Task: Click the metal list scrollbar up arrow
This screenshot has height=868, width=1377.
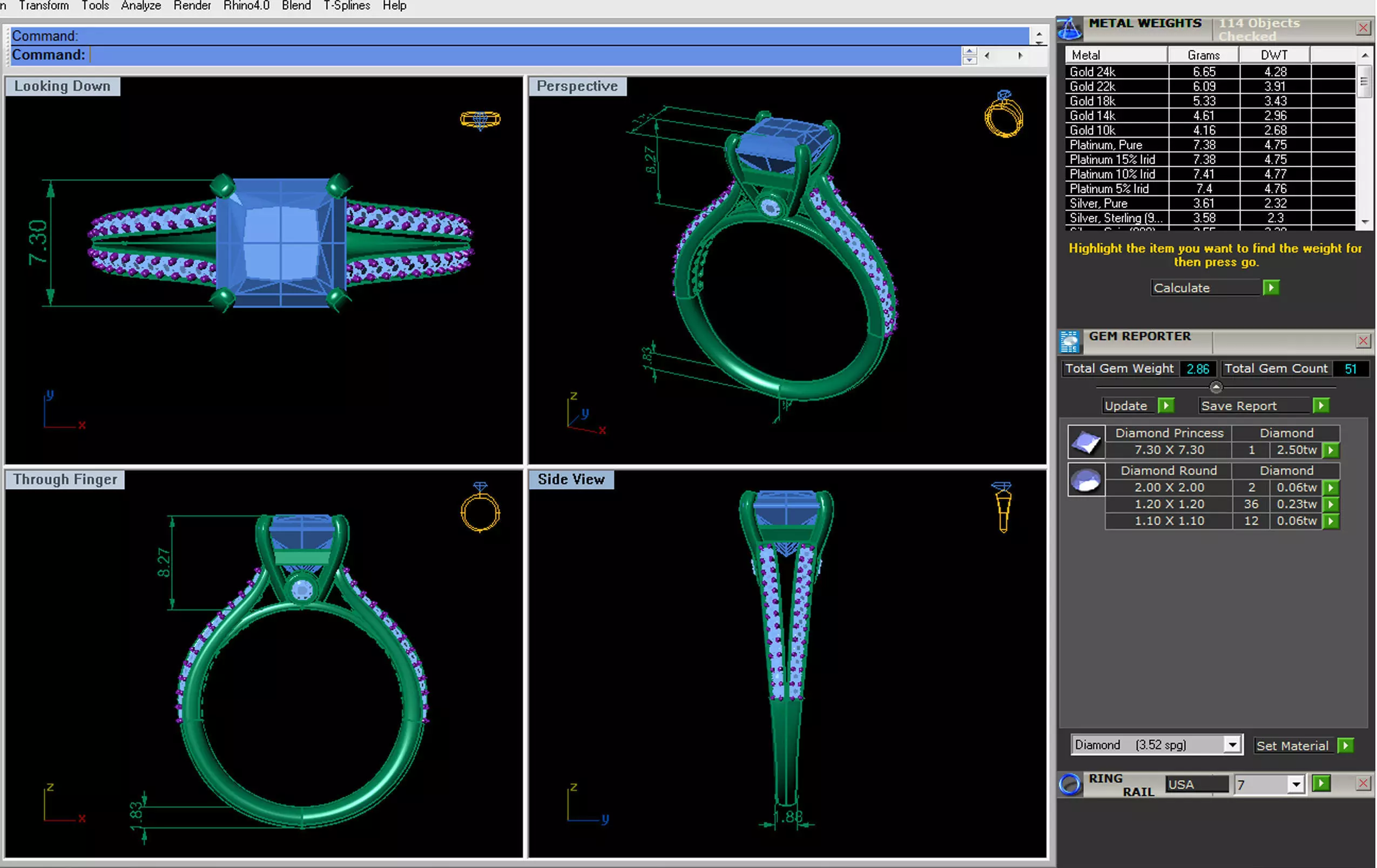Action: coord(1365,55)
